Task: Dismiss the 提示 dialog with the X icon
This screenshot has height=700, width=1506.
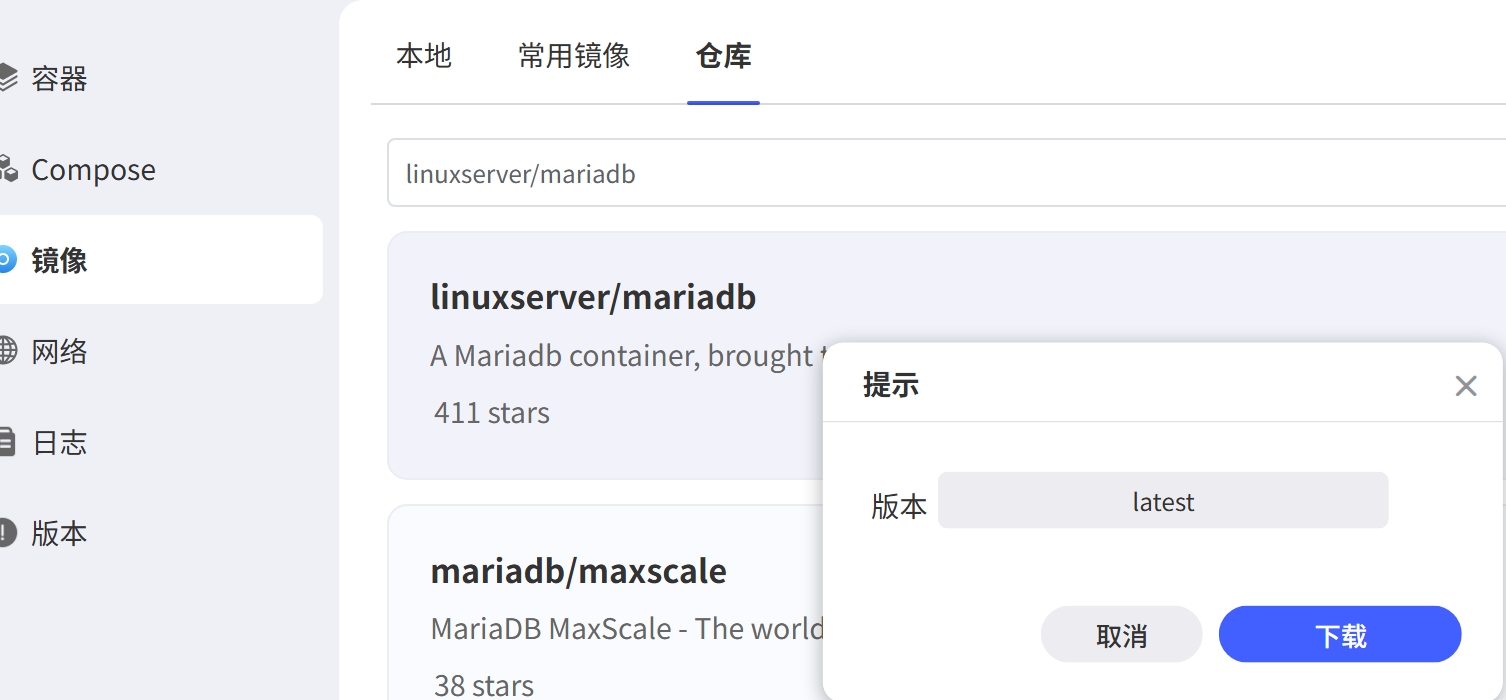Action: pos(1465,385)
